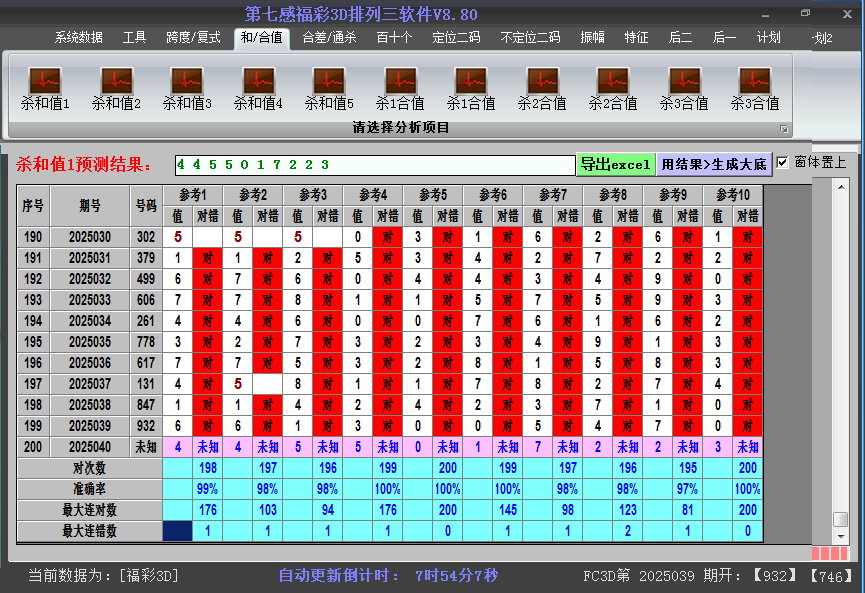Select the period cell 2025033
Screen dimensions: 865x593
click(90, 300)
